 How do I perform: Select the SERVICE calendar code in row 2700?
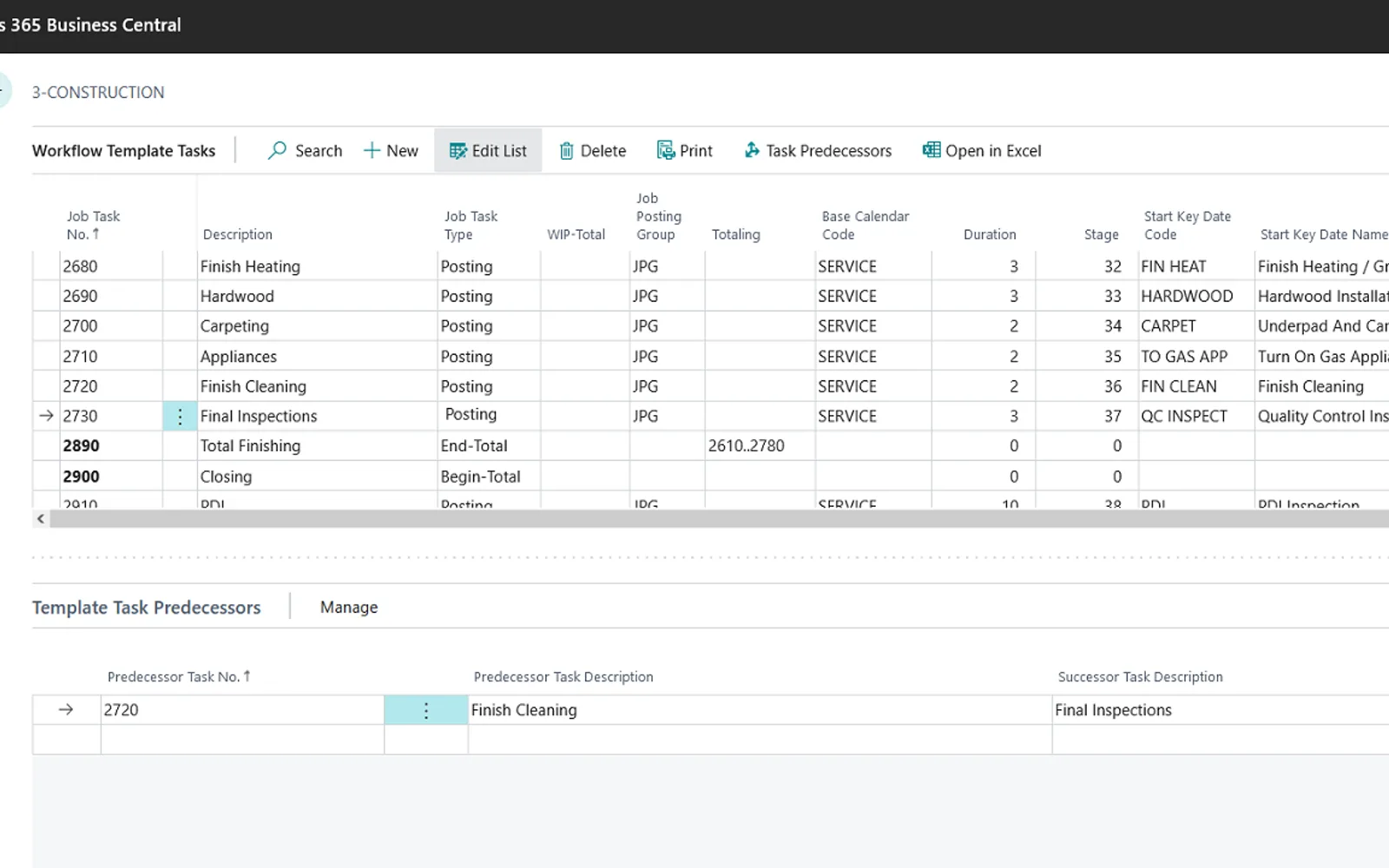point(873,326)
